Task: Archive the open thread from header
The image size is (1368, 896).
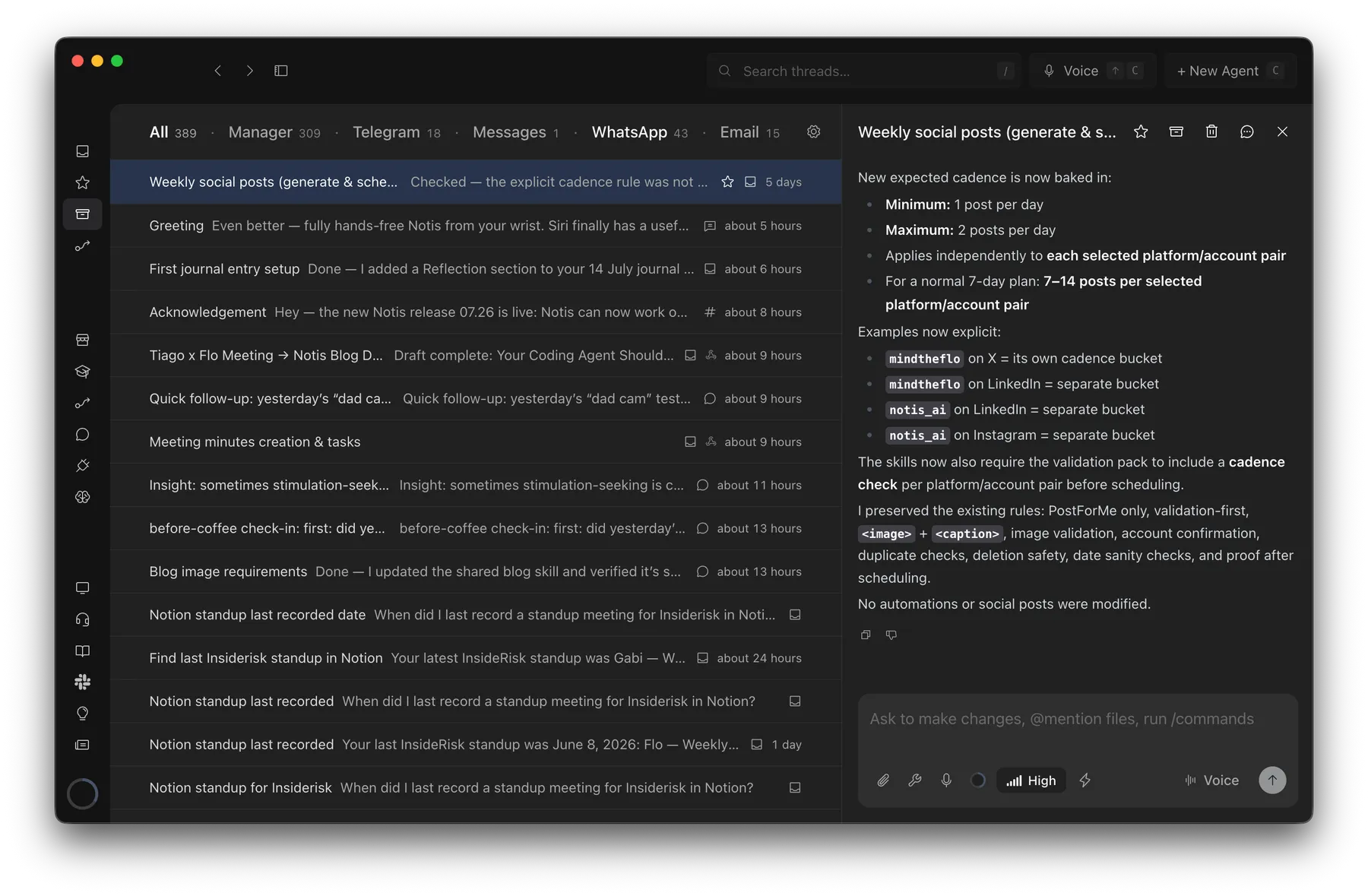Action: [1176, 131]
